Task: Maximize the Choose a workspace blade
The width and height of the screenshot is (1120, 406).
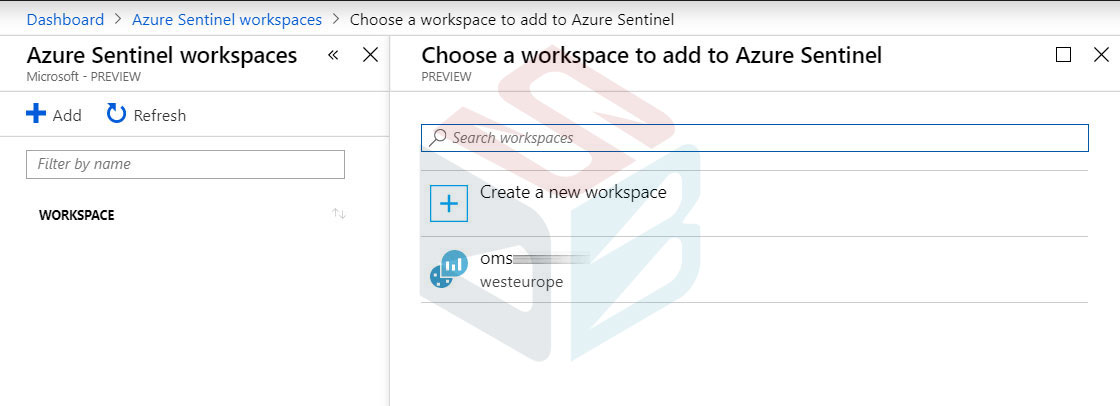Action: pos(1063,55)
